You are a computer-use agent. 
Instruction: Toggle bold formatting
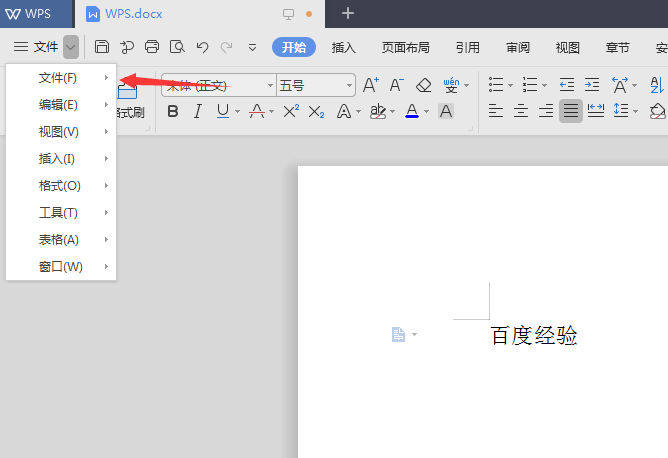click(x=173, y=112)
